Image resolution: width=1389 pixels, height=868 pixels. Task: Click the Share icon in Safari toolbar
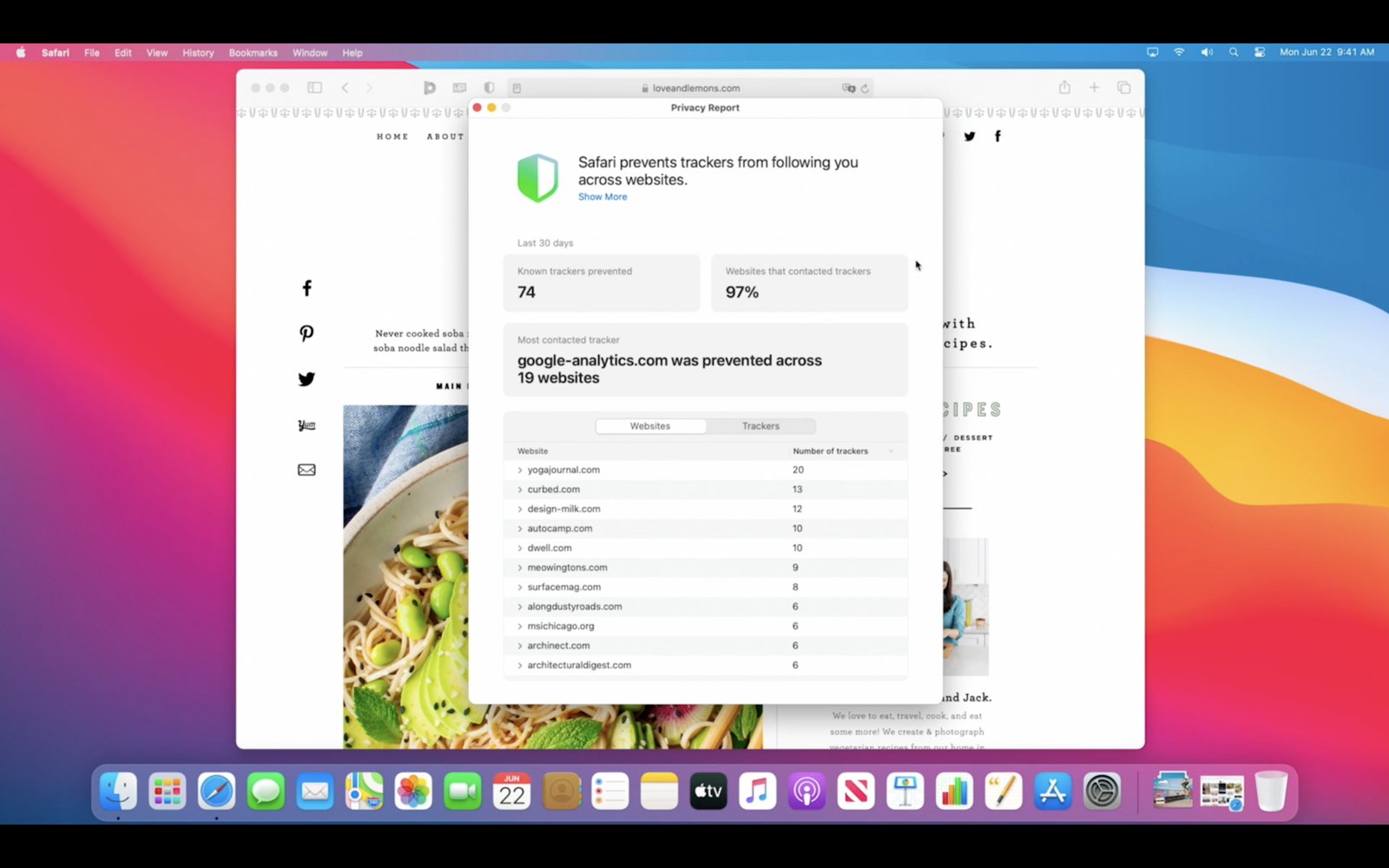1064,87
